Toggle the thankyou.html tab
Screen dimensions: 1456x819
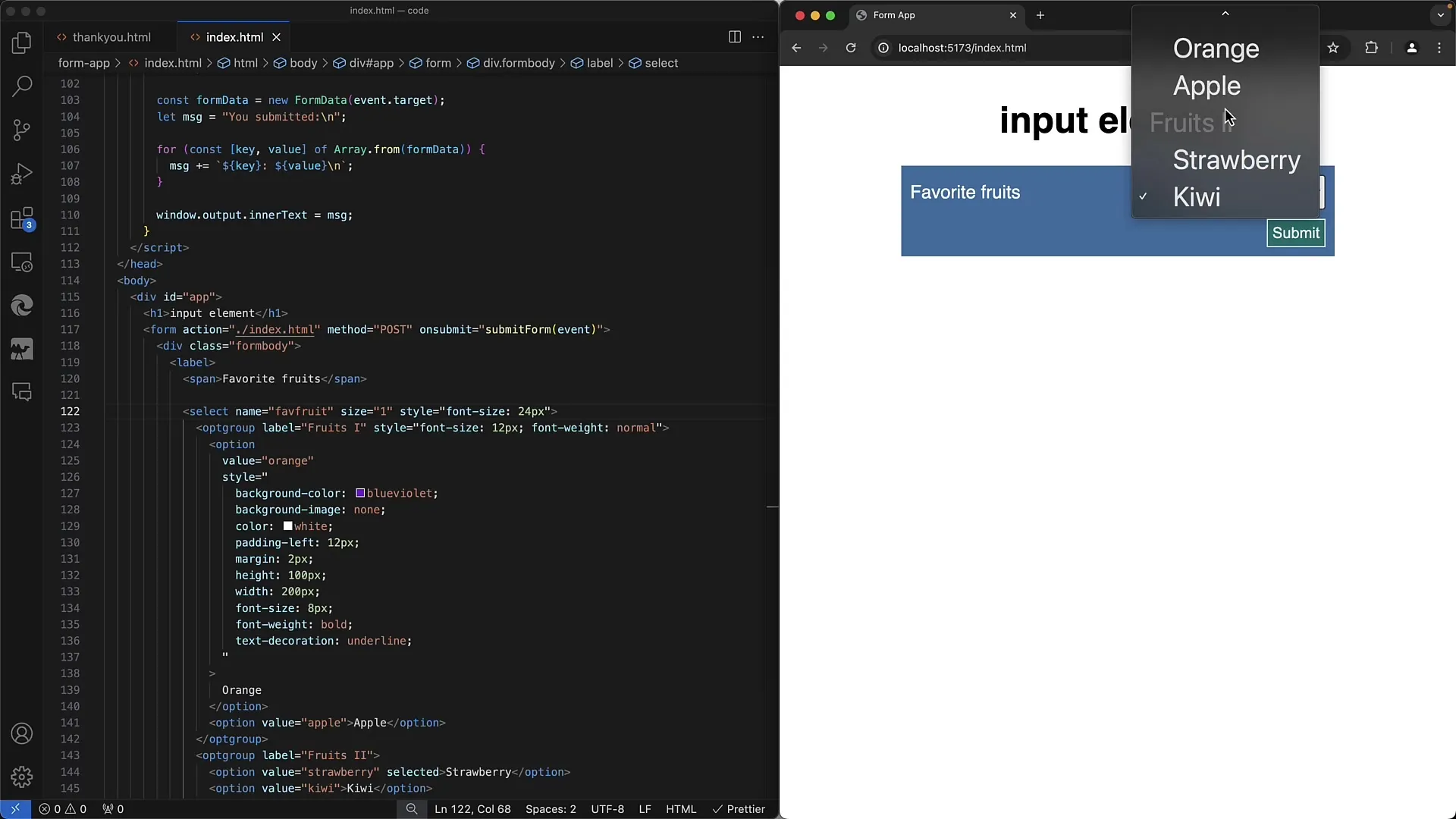pos(111,37)
